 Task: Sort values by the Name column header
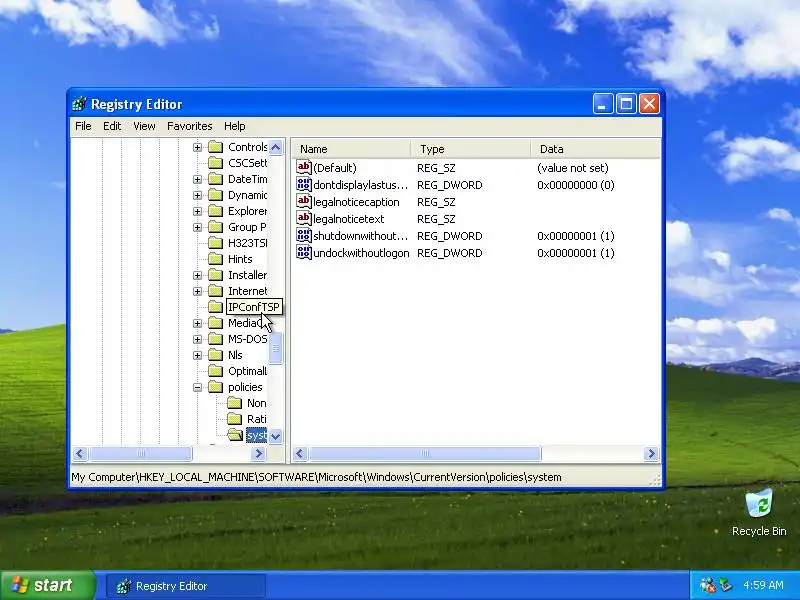point(352,149)
